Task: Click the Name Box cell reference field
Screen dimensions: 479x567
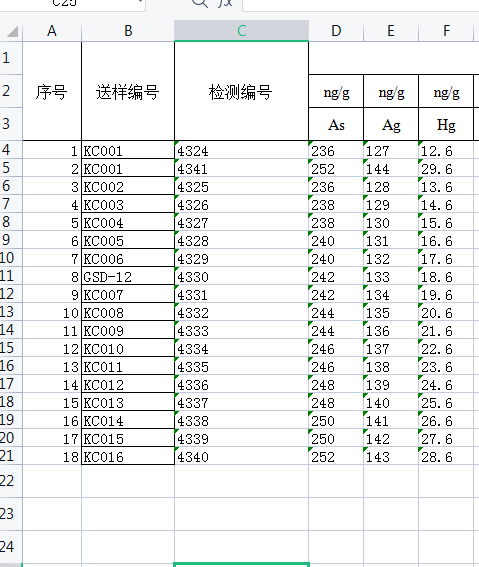Action: 72,4
